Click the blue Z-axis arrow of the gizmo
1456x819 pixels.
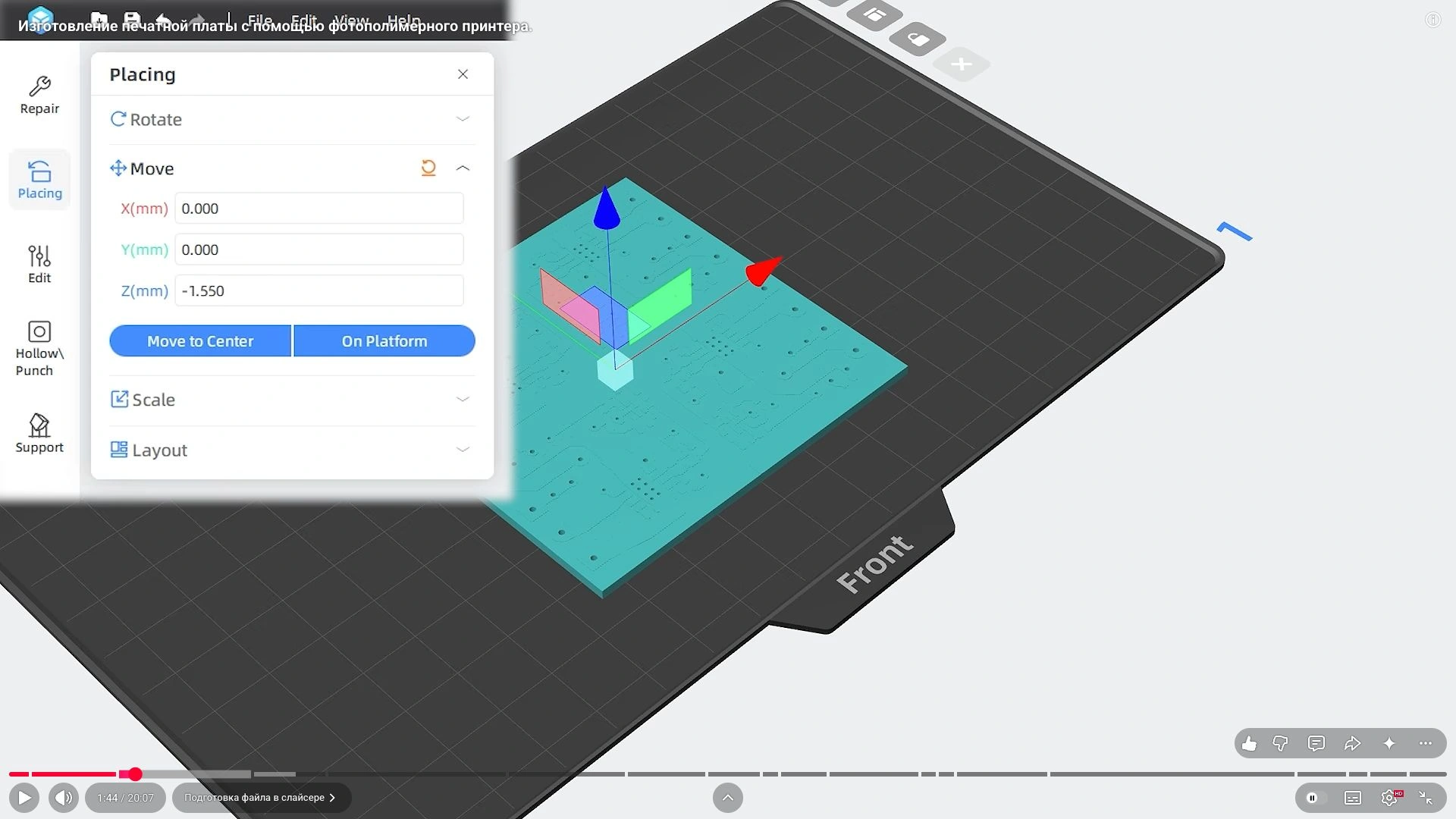pyautogui.click(x=606, y=208)
